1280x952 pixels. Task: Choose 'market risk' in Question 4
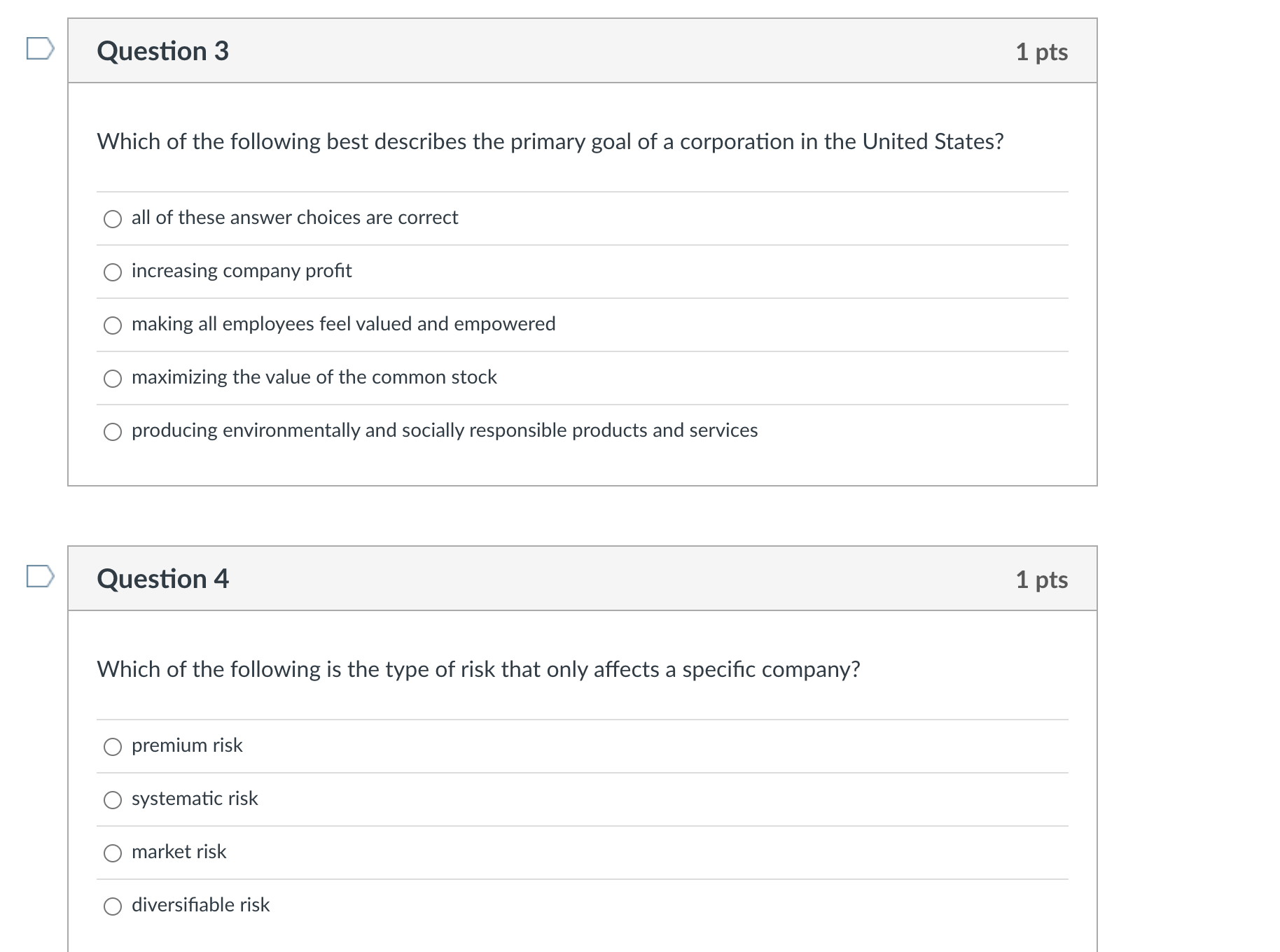(113, 853)
